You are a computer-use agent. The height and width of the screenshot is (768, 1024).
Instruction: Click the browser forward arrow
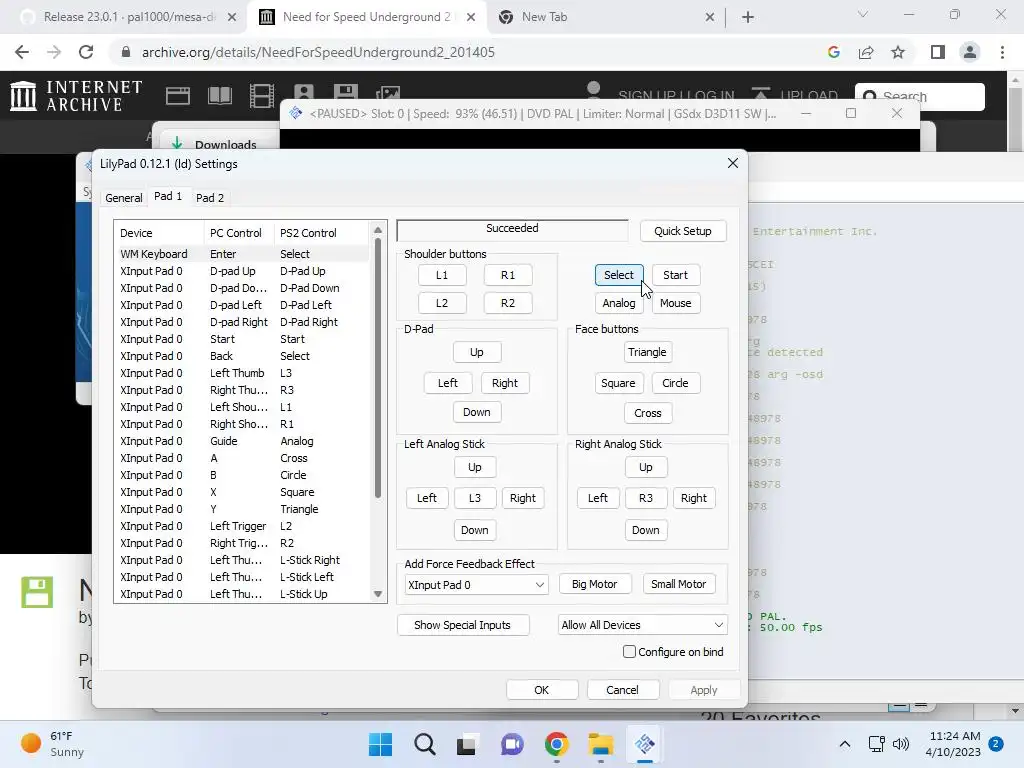tap(54, 52)
